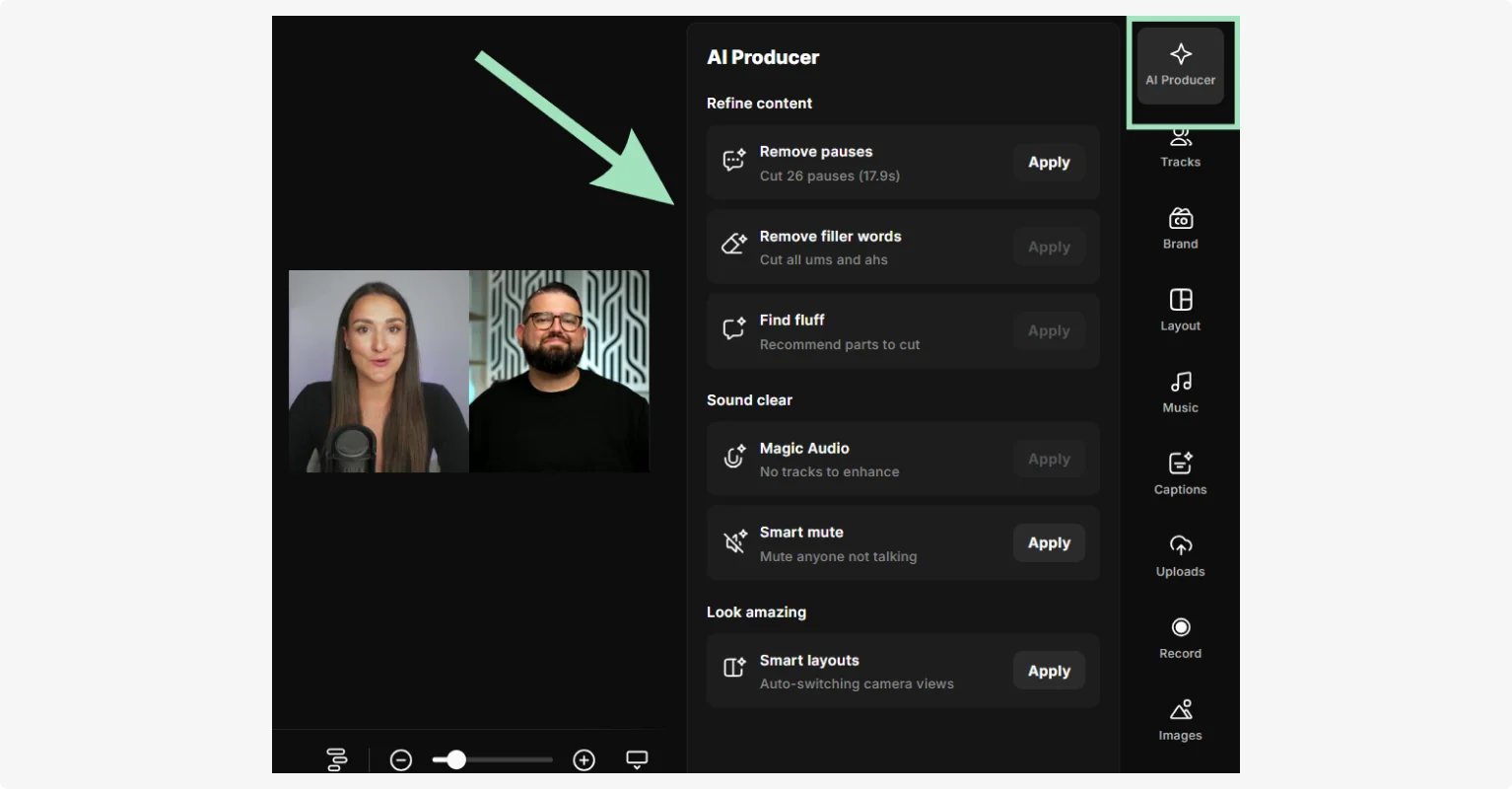Image resolution: width=1512 pixels, height=789 pixels.
Task: Select the female speaker's video thumbnail
Action: click(x=378, y=371)
